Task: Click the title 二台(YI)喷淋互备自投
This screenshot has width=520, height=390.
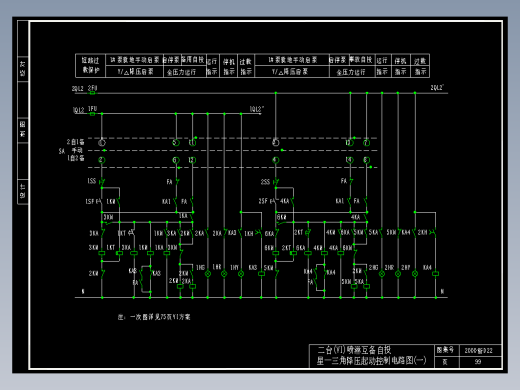Action: (x=354, y=350)
